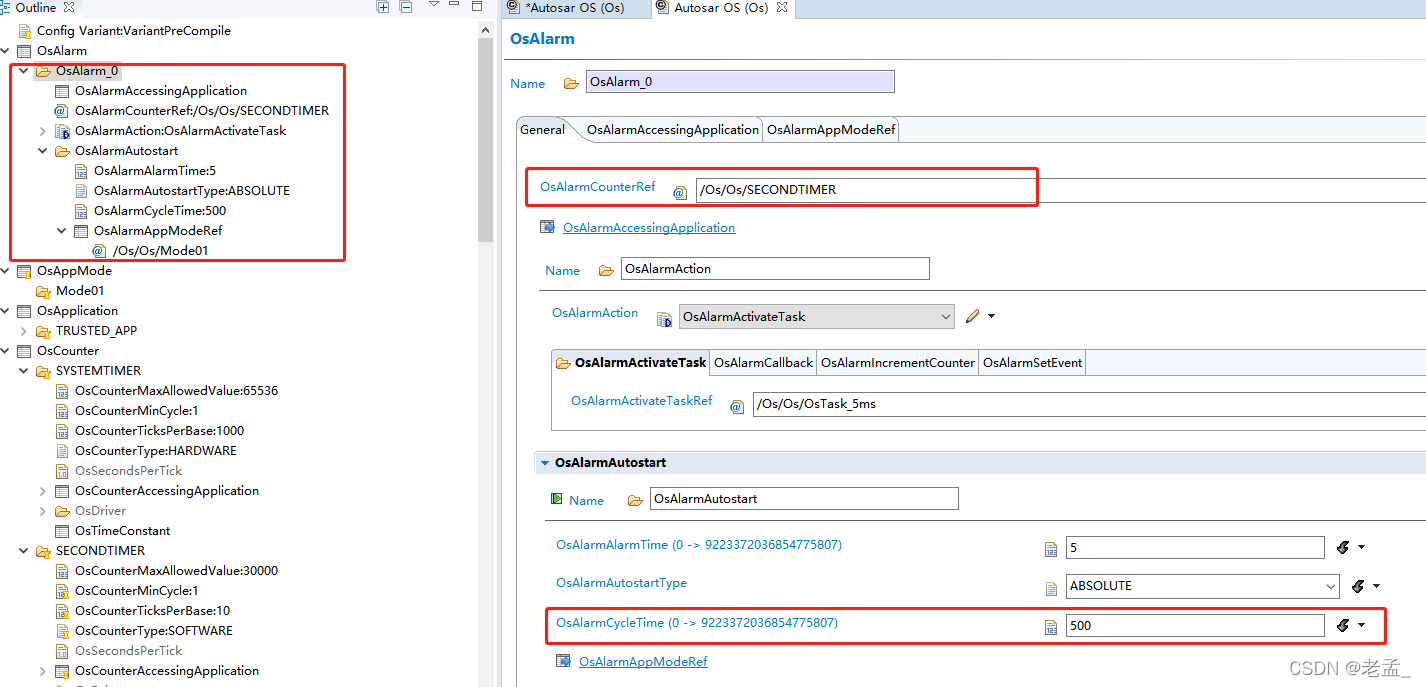Click the @ icon beside OsAlarmActivateTaskRef field
1426x687 pixels.
pyautogui.click(x=737, y=406)
